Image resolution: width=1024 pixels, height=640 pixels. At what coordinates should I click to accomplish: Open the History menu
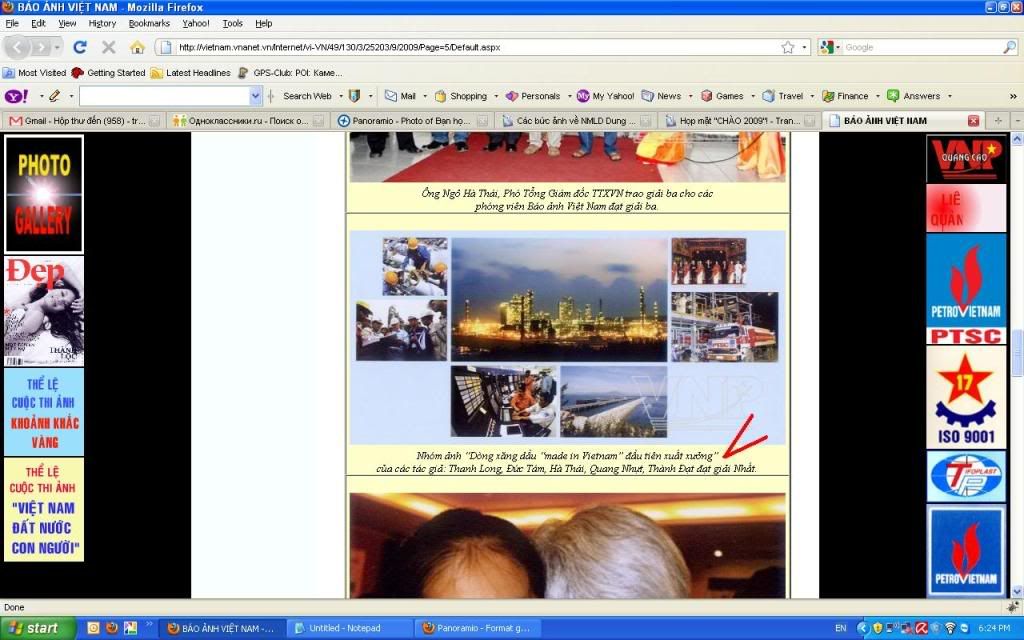[x=102, y=23]
